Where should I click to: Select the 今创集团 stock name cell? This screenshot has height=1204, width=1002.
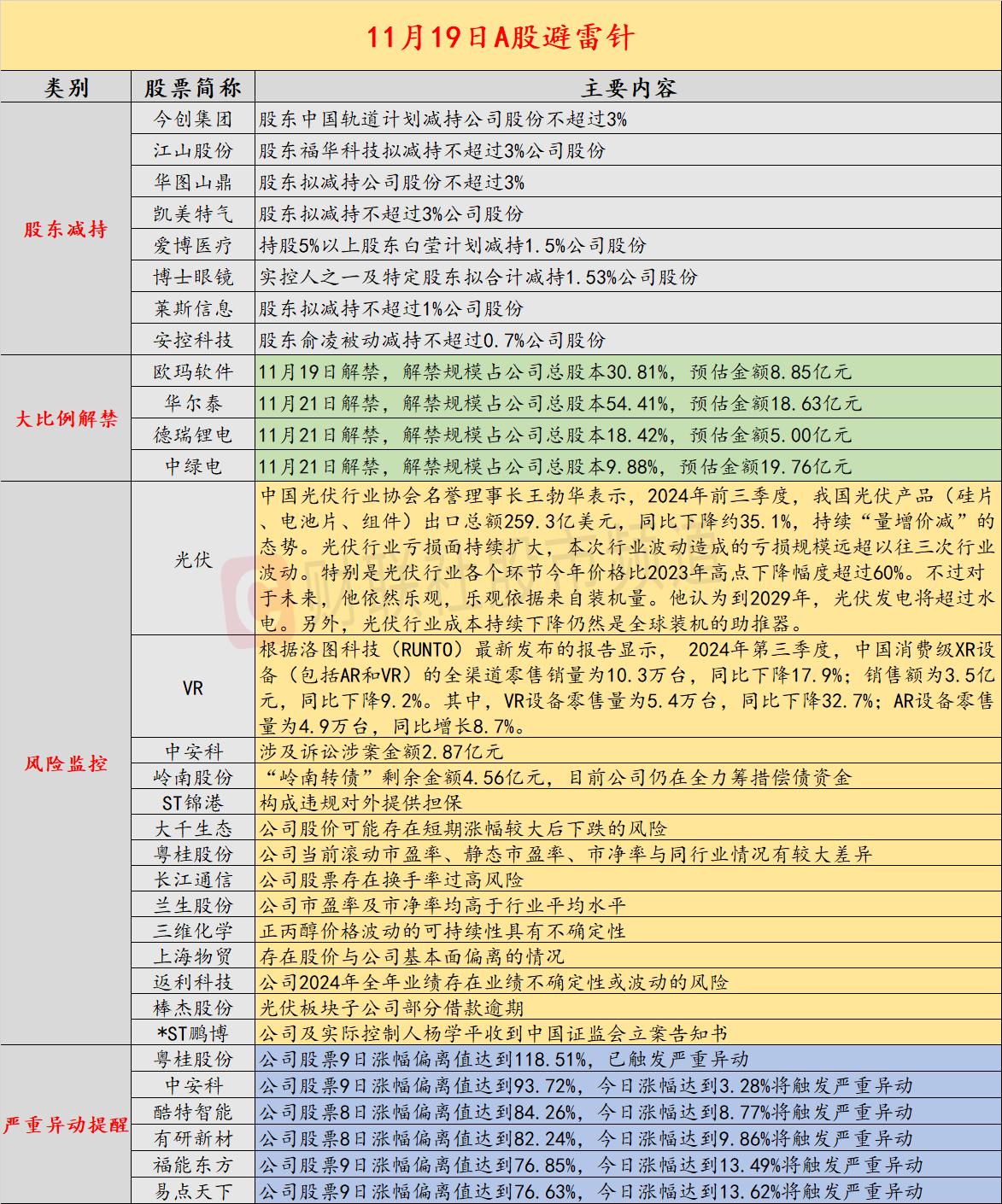click(193, 120)
